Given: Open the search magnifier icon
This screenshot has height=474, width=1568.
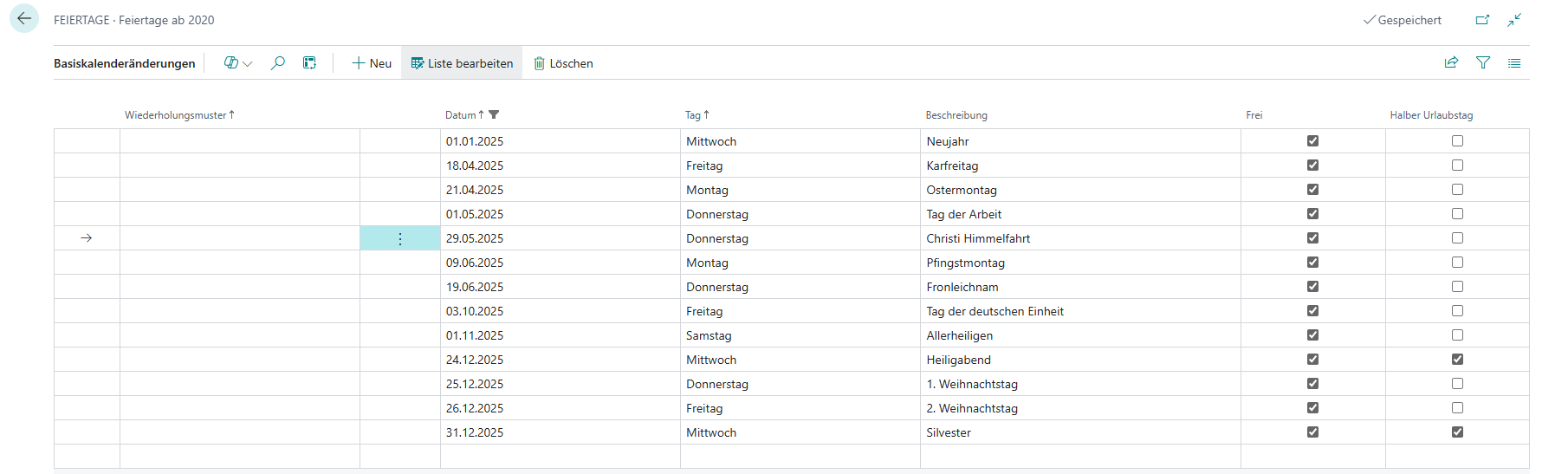Looking at the screenshot, I should pos(278,63).
